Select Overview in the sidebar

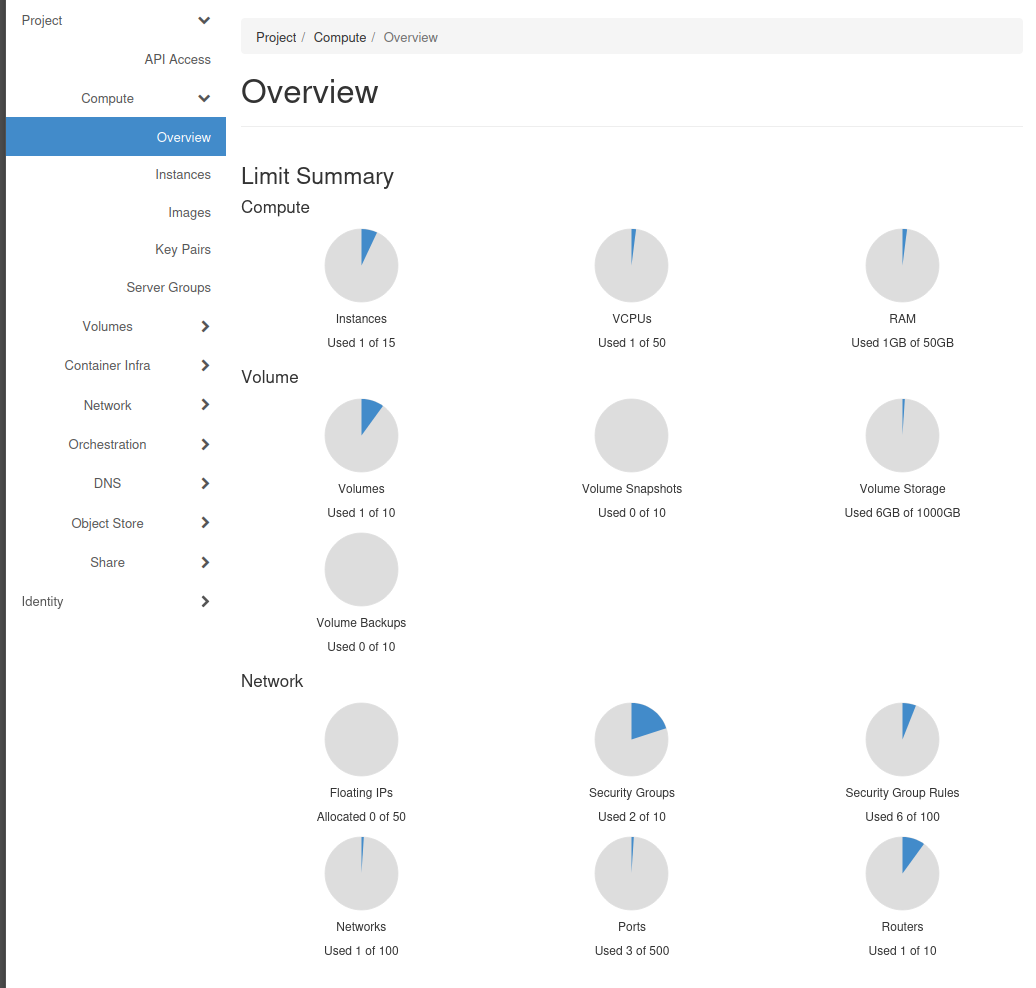(x=184, y=137)
